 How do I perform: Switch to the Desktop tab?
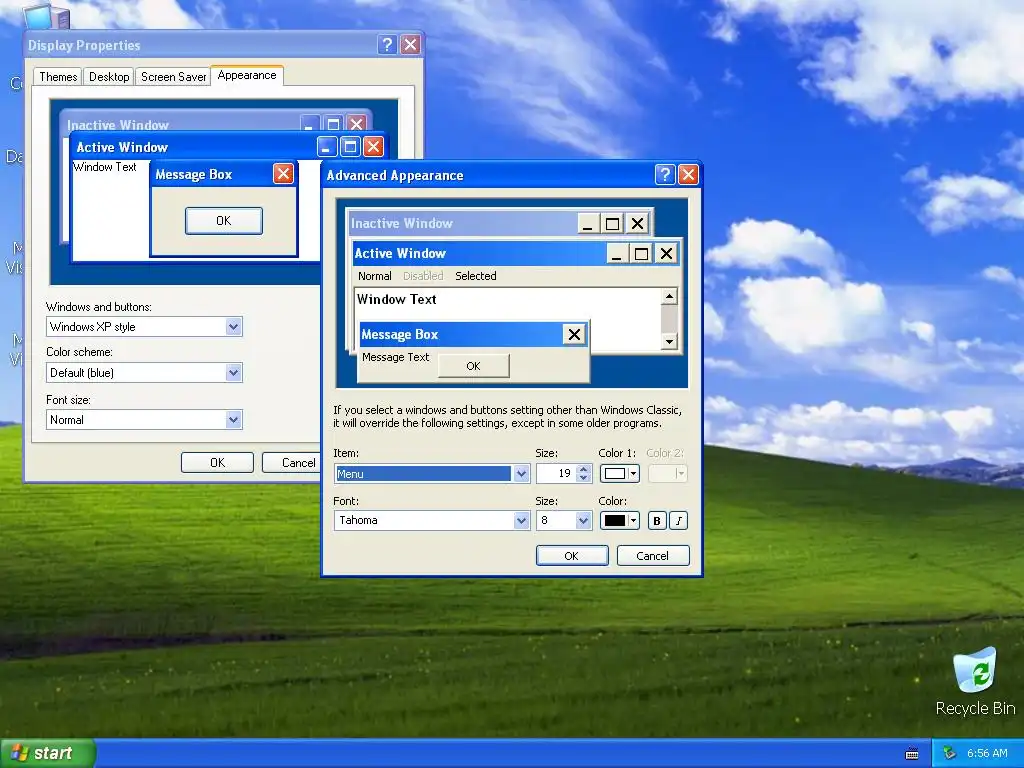[109, 76]
